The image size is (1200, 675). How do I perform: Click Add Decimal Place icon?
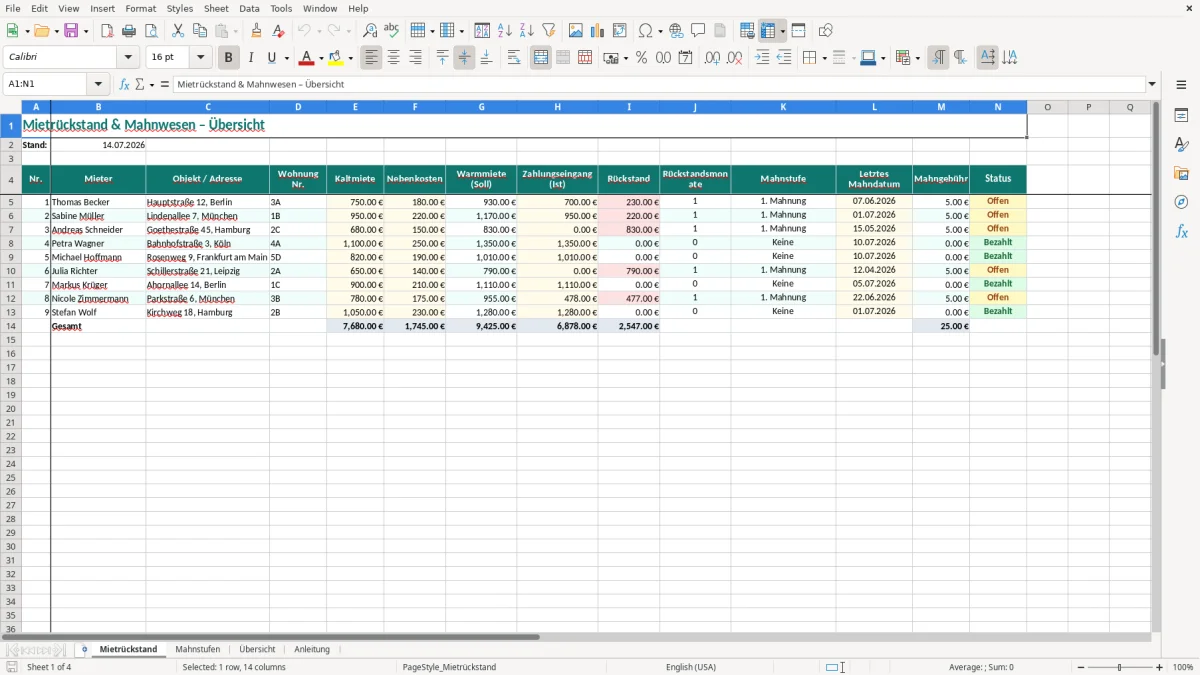point(712,58)
